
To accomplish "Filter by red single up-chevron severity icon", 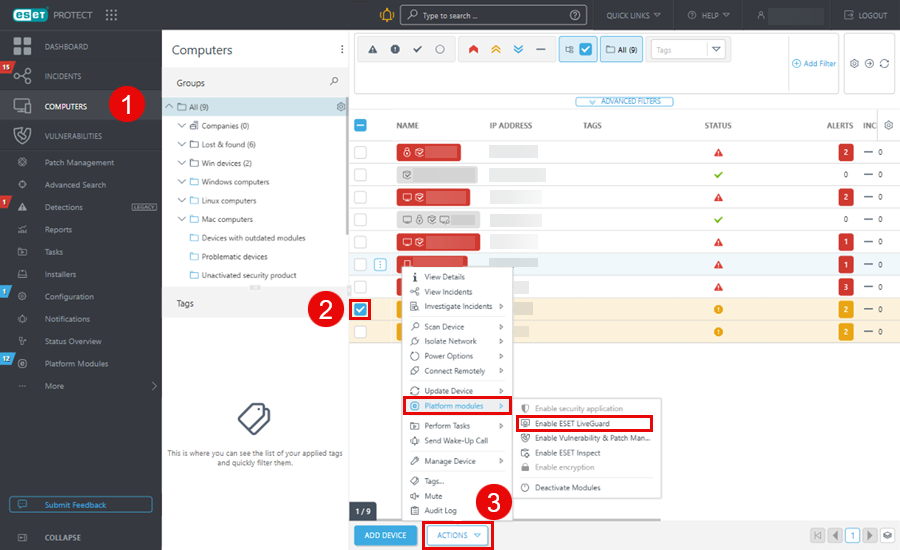I will pos(473,49).
